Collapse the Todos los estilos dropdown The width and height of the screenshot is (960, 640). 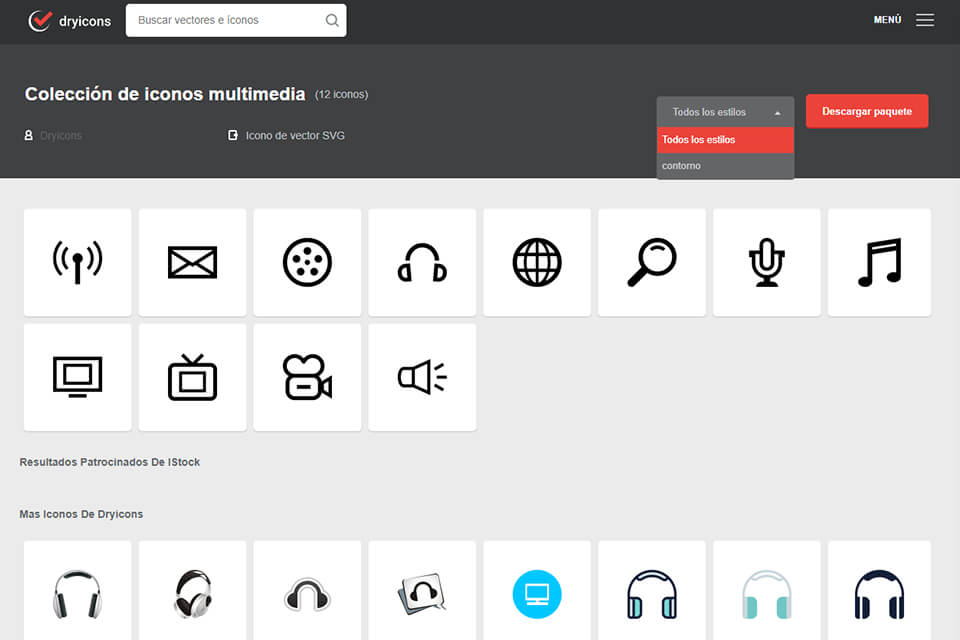[x=724, y=111]
